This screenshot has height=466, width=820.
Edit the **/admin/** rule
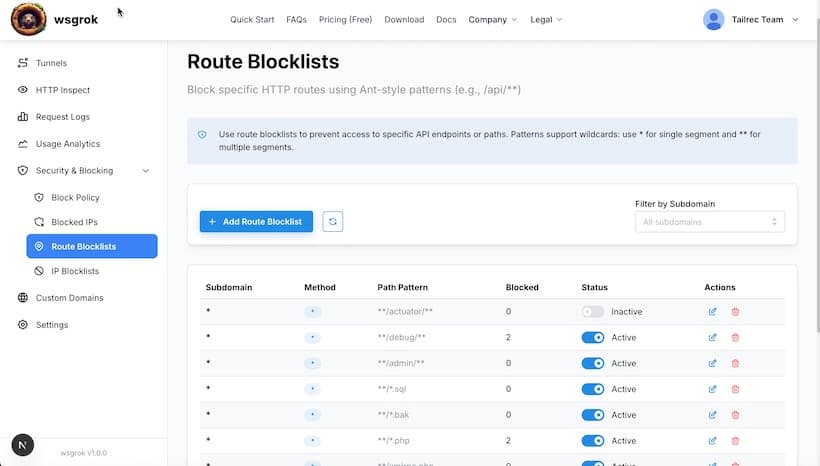pyautogui.click(x=712, y=363)
